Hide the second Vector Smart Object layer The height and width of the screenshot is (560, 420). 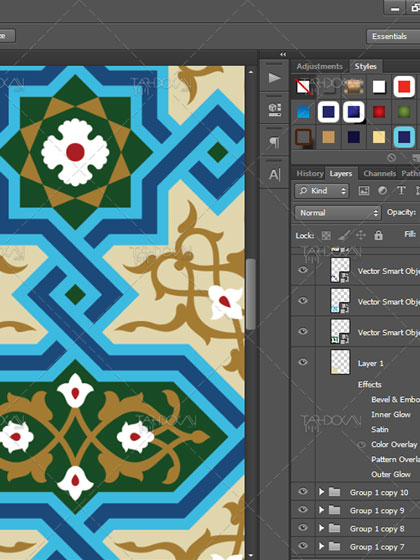tap(303, 301)
